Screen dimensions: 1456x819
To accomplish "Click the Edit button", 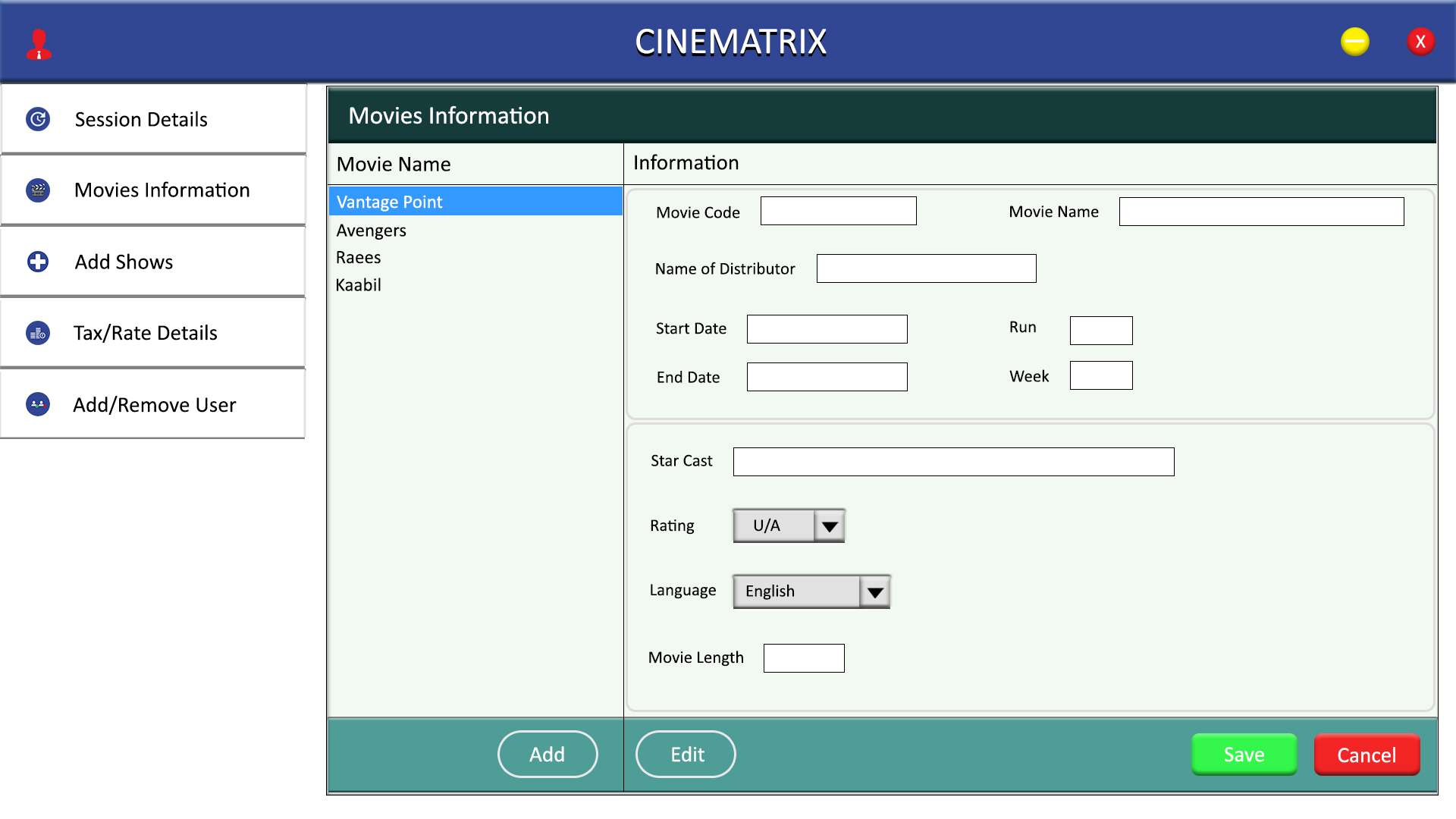I will [x=686, y=755].
